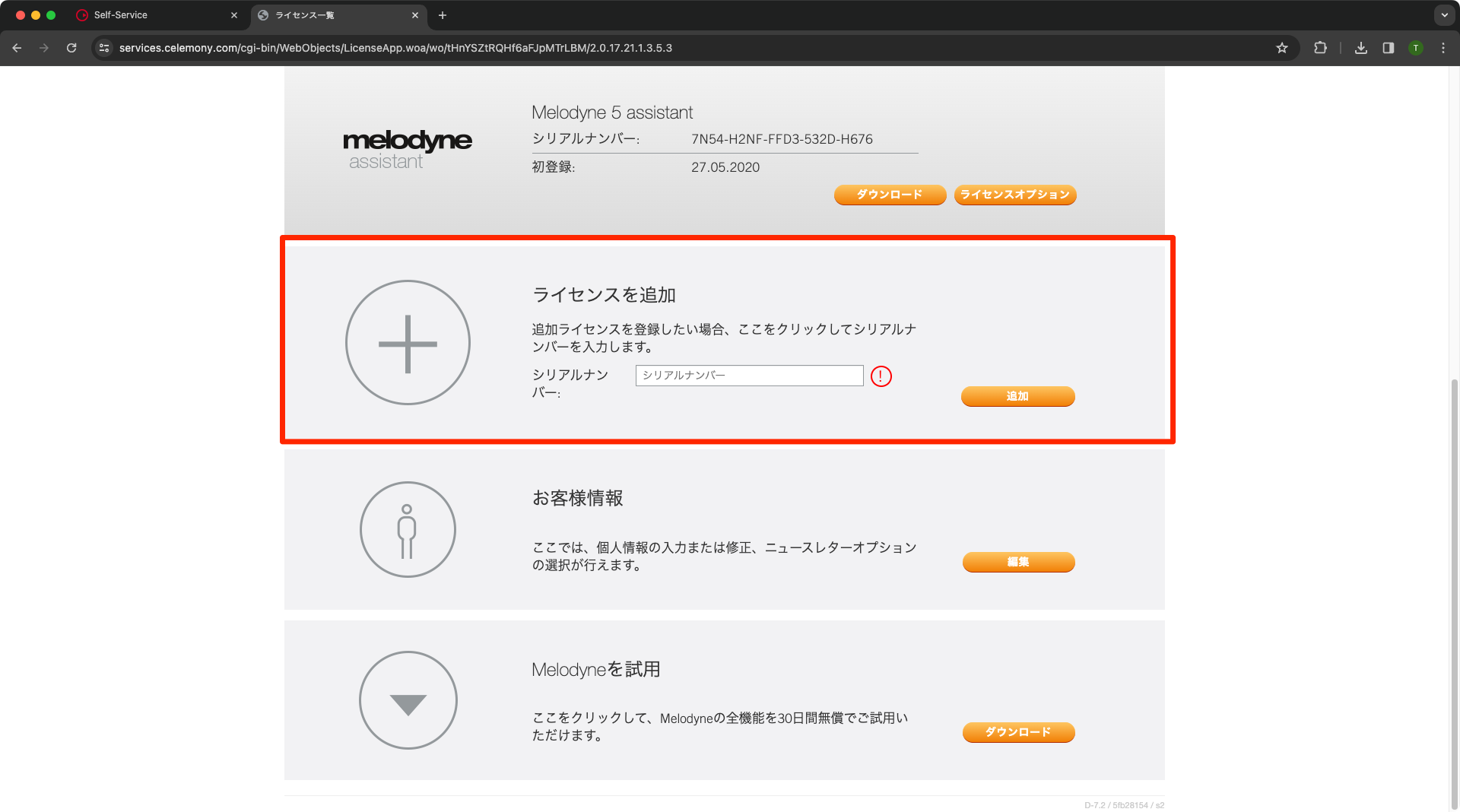Open the green T profile avatar
Screen dimensions: 1460x812
[1416, 48]
